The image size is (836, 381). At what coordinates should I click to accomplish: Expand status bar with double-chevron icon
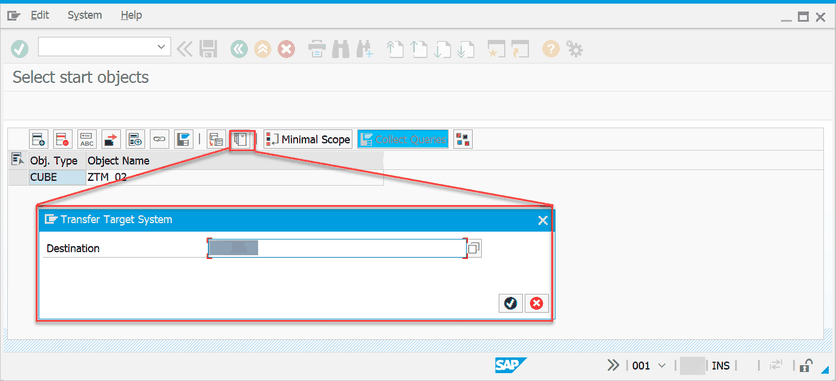[x=613, y=365]
